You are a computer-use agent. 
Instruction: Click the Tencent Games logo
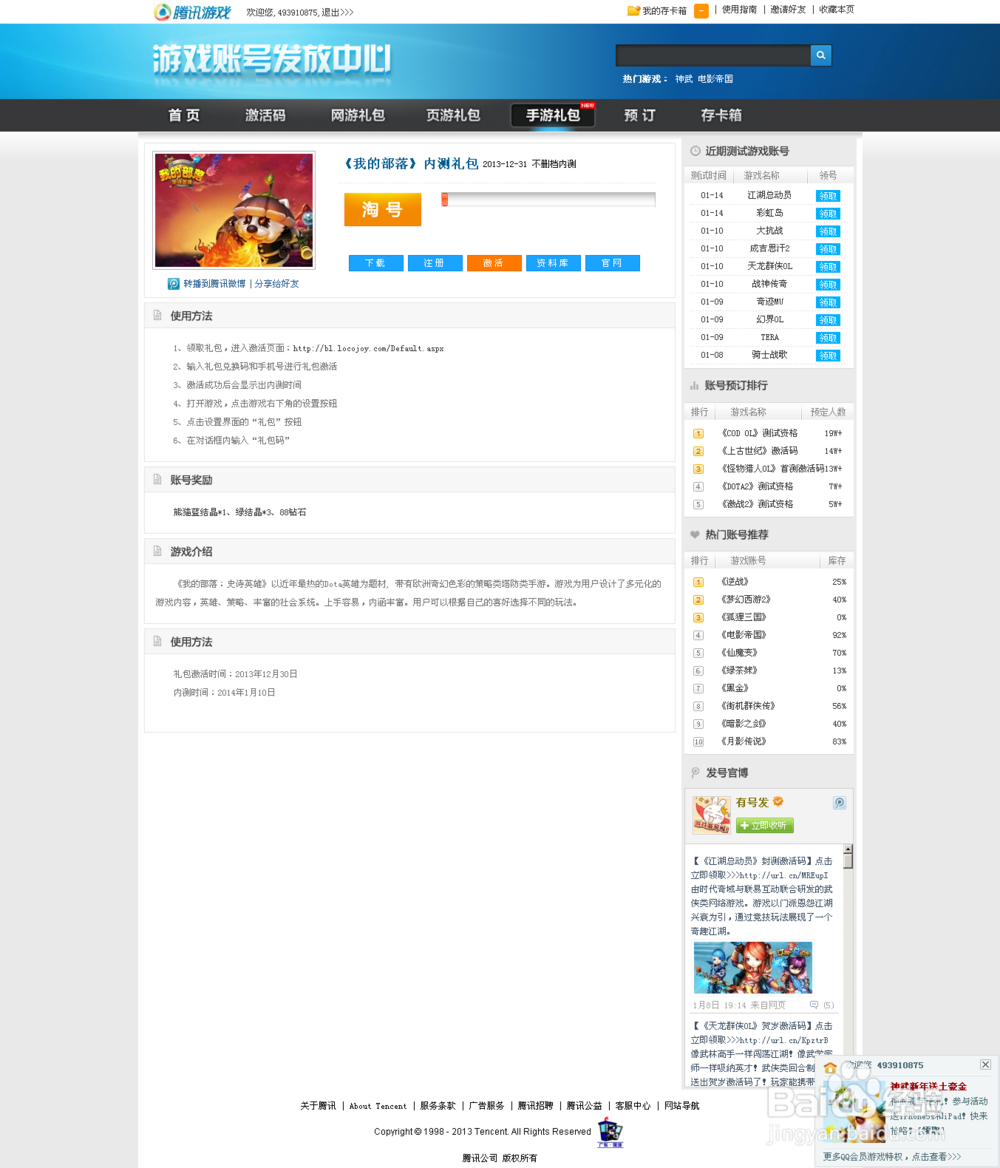pyautogui.click(x=192, y=12)
